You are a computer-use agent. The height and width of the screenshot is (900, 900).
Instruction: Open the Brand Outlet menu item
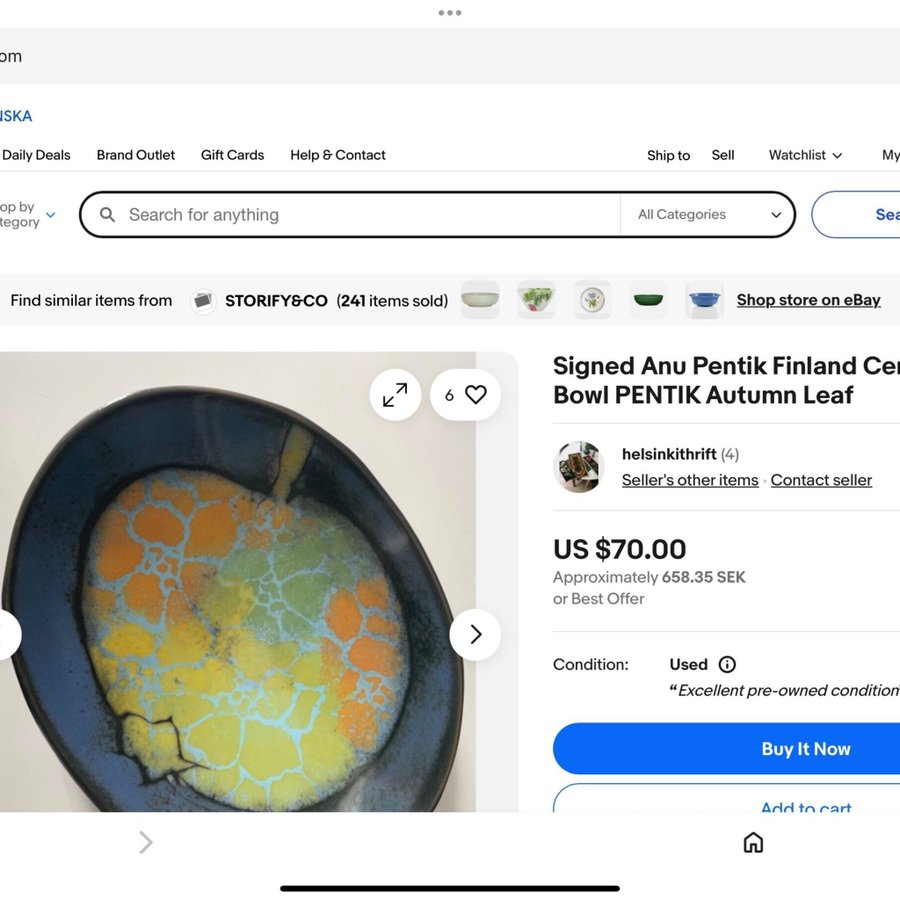click(136, 155)
